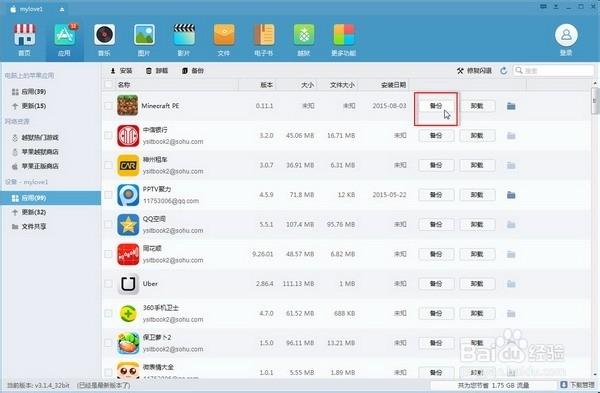600x393 pixels.
Task: Sort list by 安装日期 column header
Action: 393,85
